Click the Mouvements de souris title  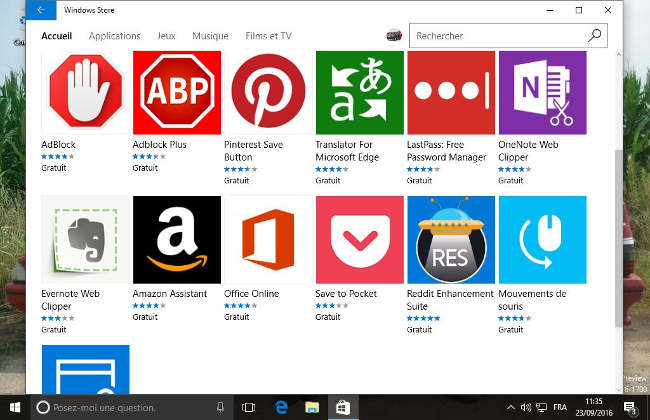(532, 300)
